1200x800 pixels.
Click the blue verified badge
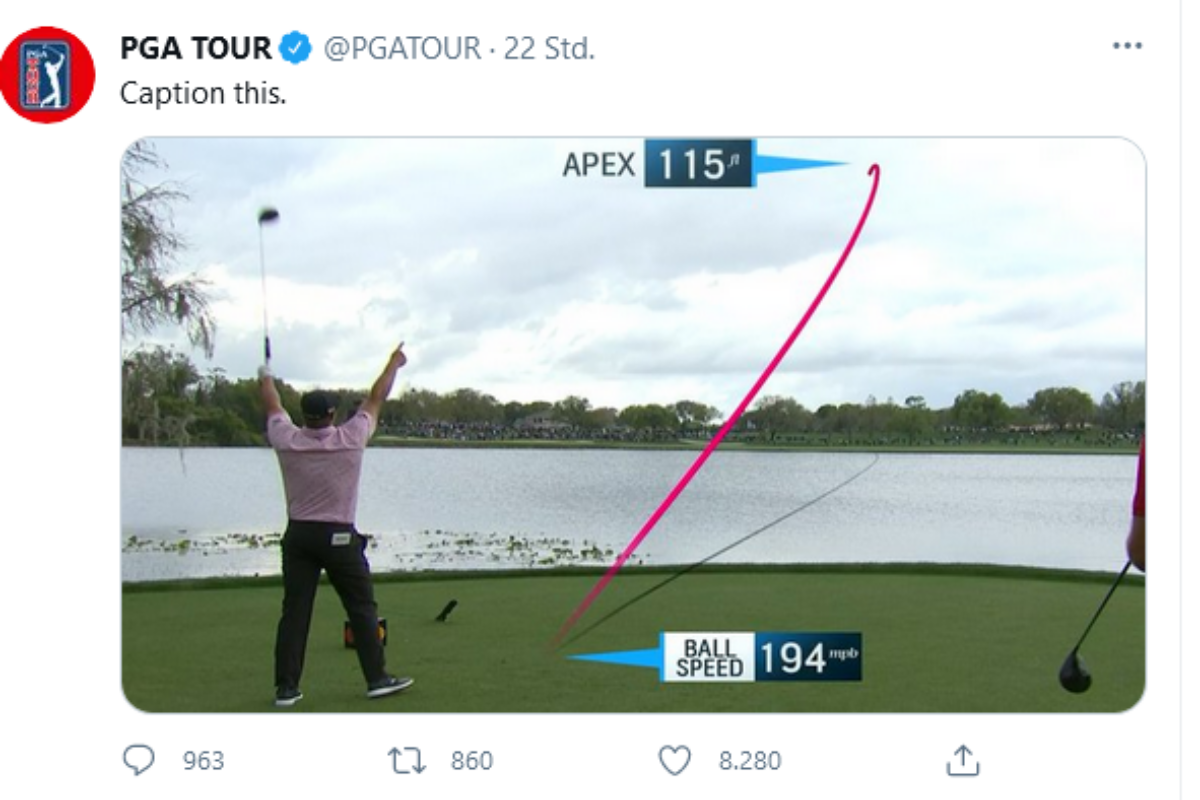point(295,48)
